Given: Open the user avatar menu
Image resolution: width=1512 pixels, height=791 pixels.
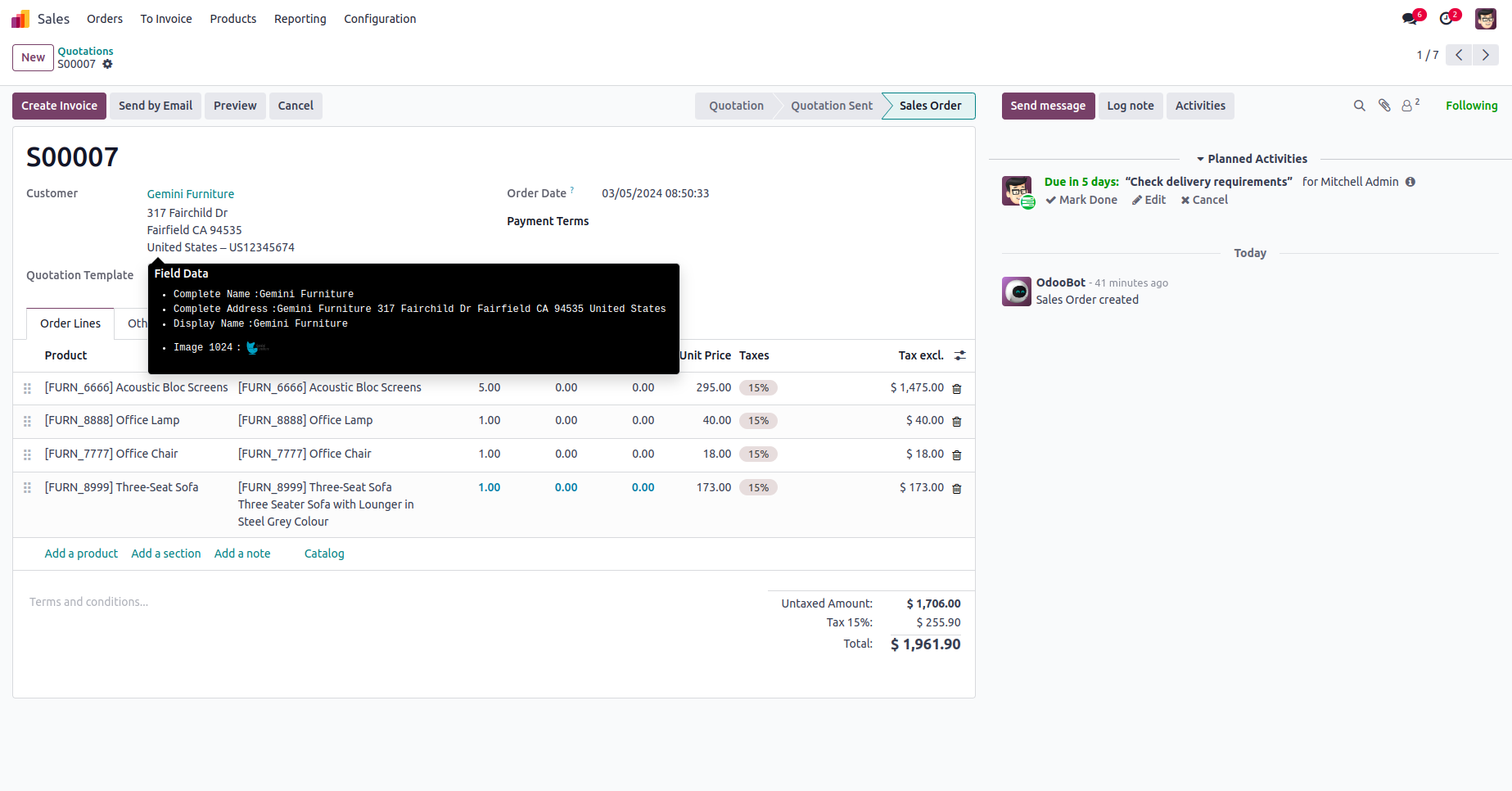Looking at the screenshot, I should coord(1486,19).
